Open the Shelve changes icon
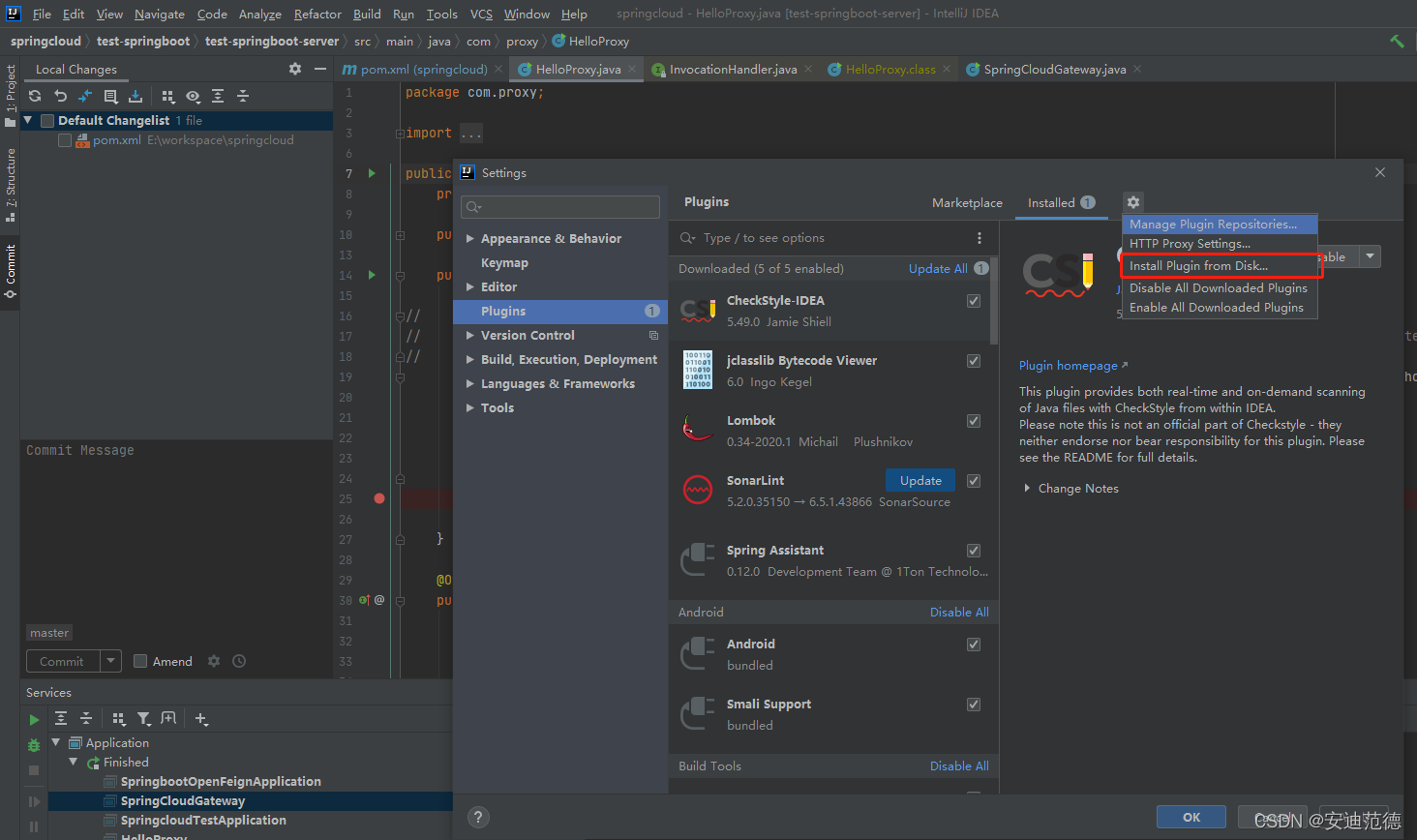The height and width of the screenshot is (840, 1417). [136, 97]
